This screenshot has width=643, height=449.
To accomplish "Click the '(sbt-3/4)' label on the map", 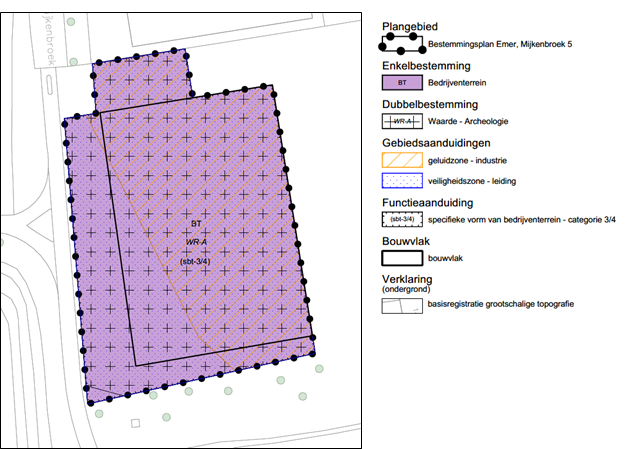I will (195, 261).
